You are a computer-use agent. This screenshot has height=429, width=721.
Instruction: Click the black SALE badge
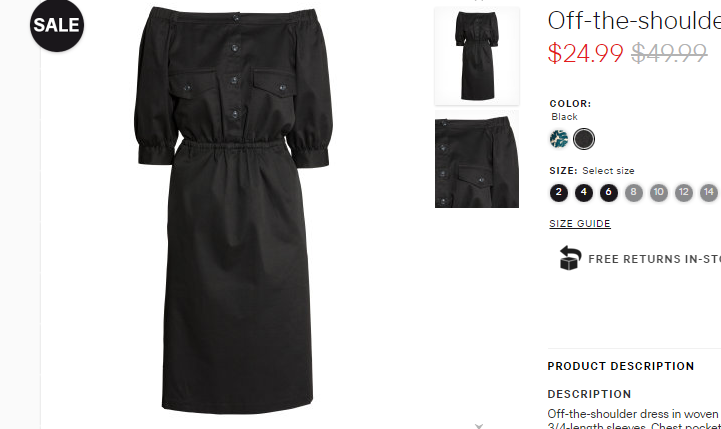pyautogui.click(x=57, y=25)
